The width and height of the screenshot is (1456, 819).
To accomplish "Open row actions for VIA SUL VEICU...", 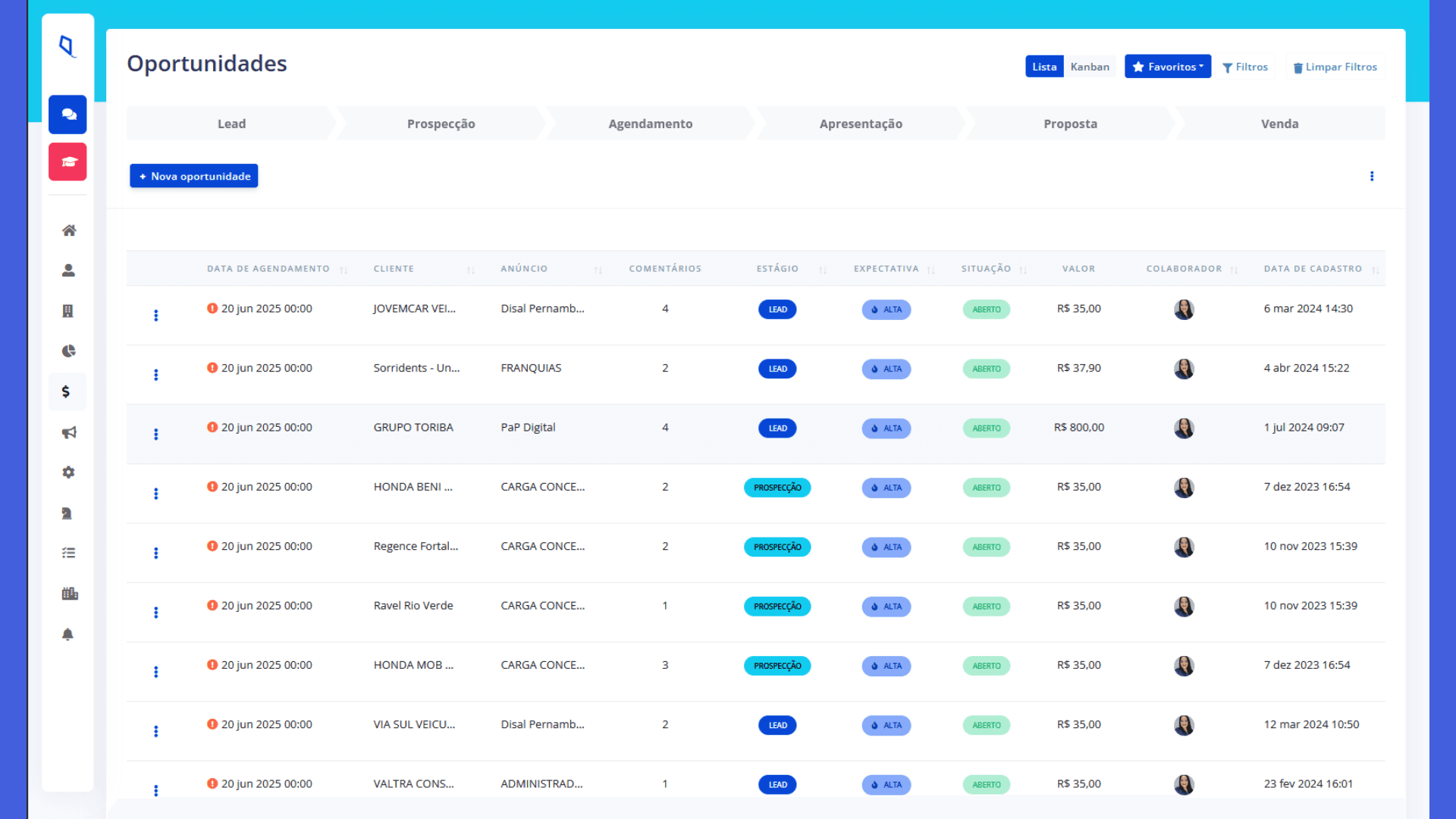I will pos(156,731).
